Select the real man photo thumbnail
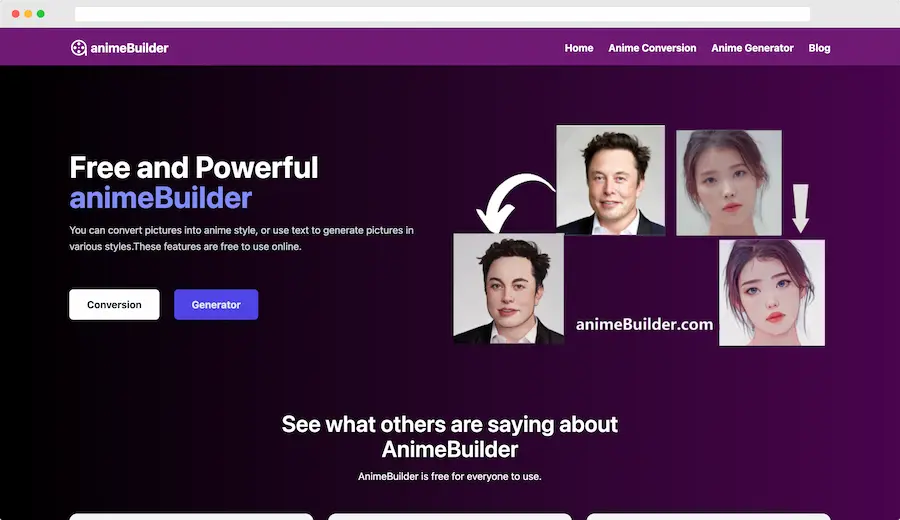 point(611,180)
